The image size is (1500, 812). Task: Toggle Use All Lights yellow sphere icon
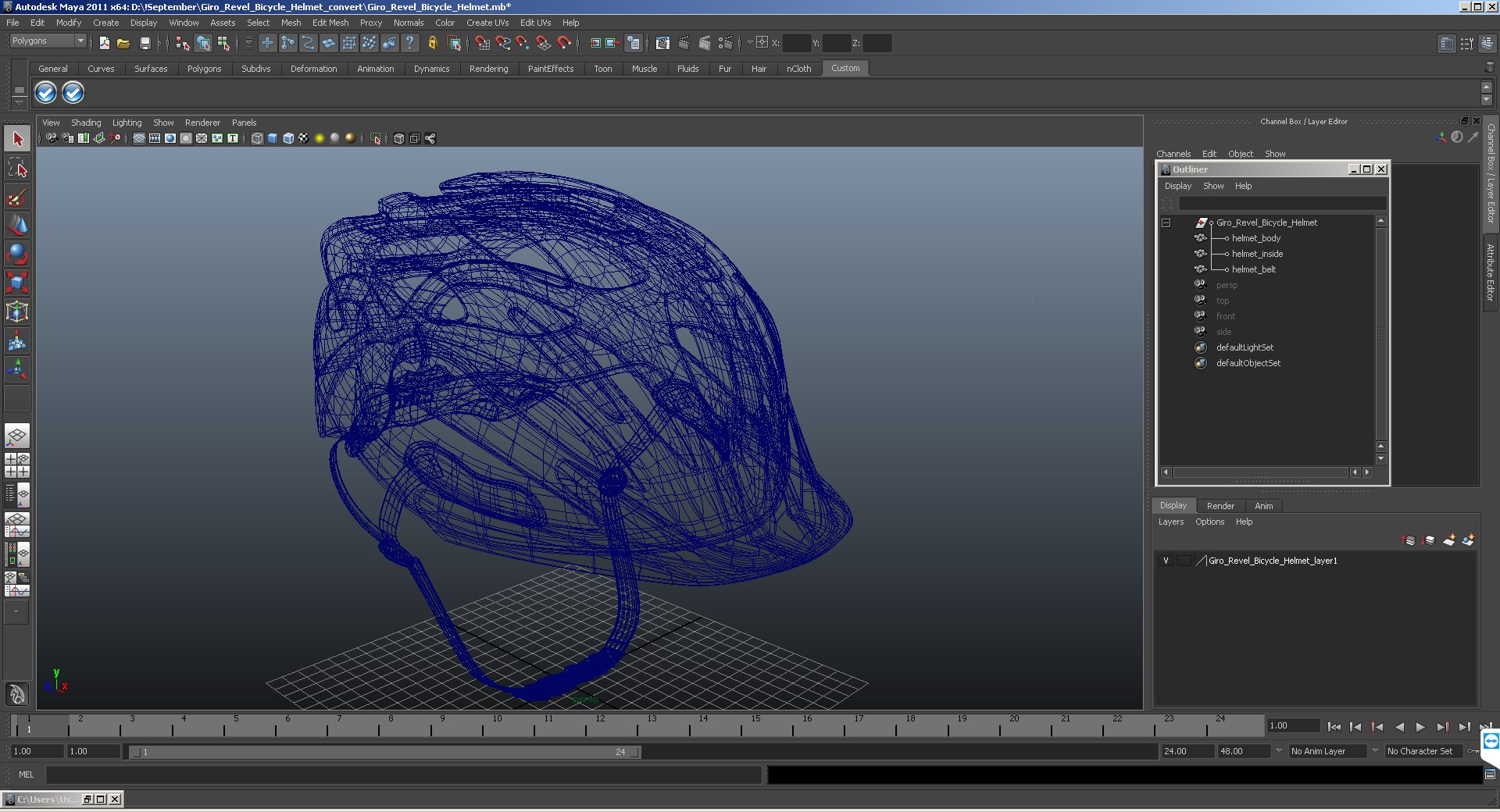[x=320, y=138]
